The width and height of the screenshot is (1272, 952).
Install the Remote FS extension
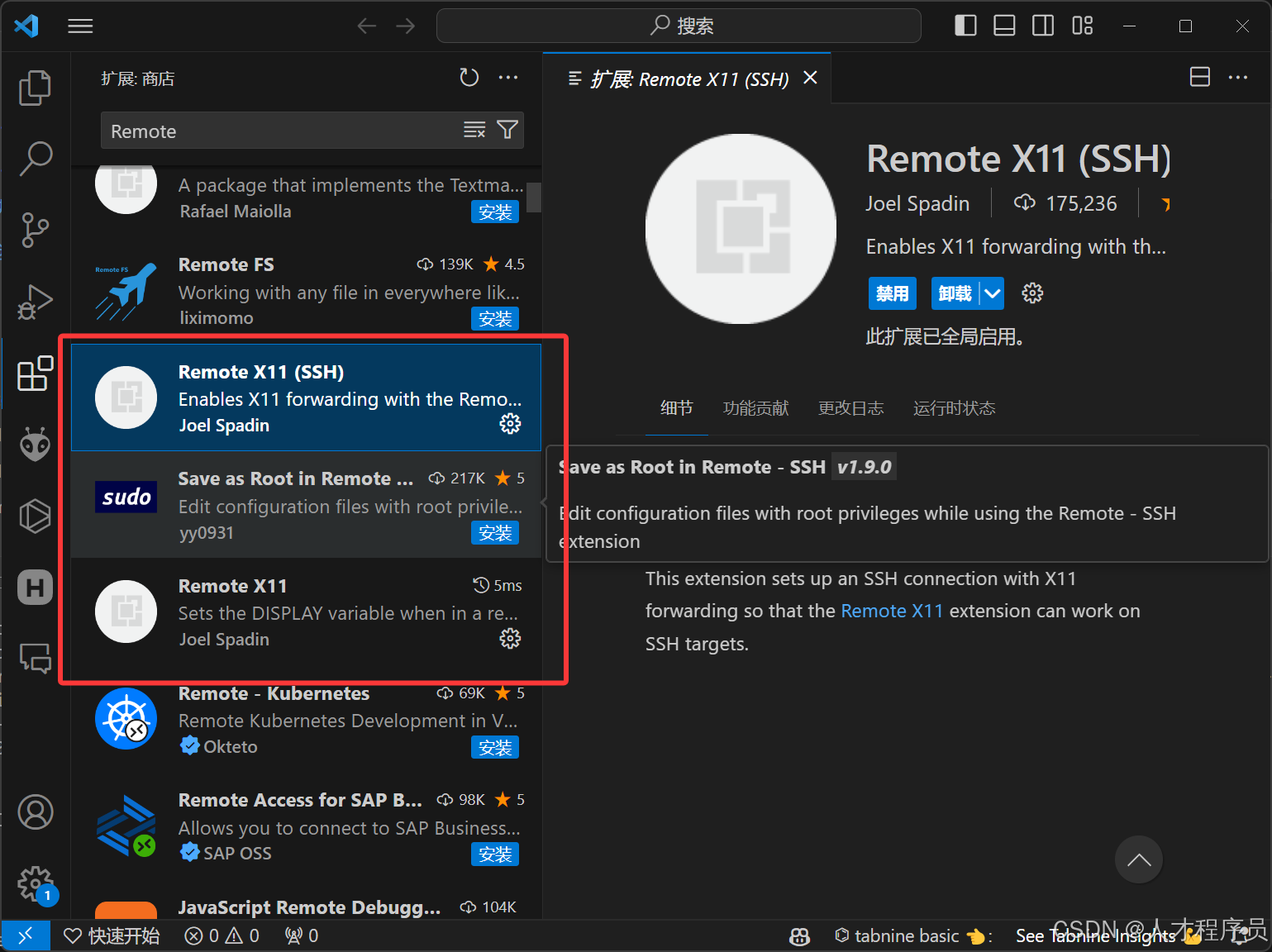(x=495, y=319)
